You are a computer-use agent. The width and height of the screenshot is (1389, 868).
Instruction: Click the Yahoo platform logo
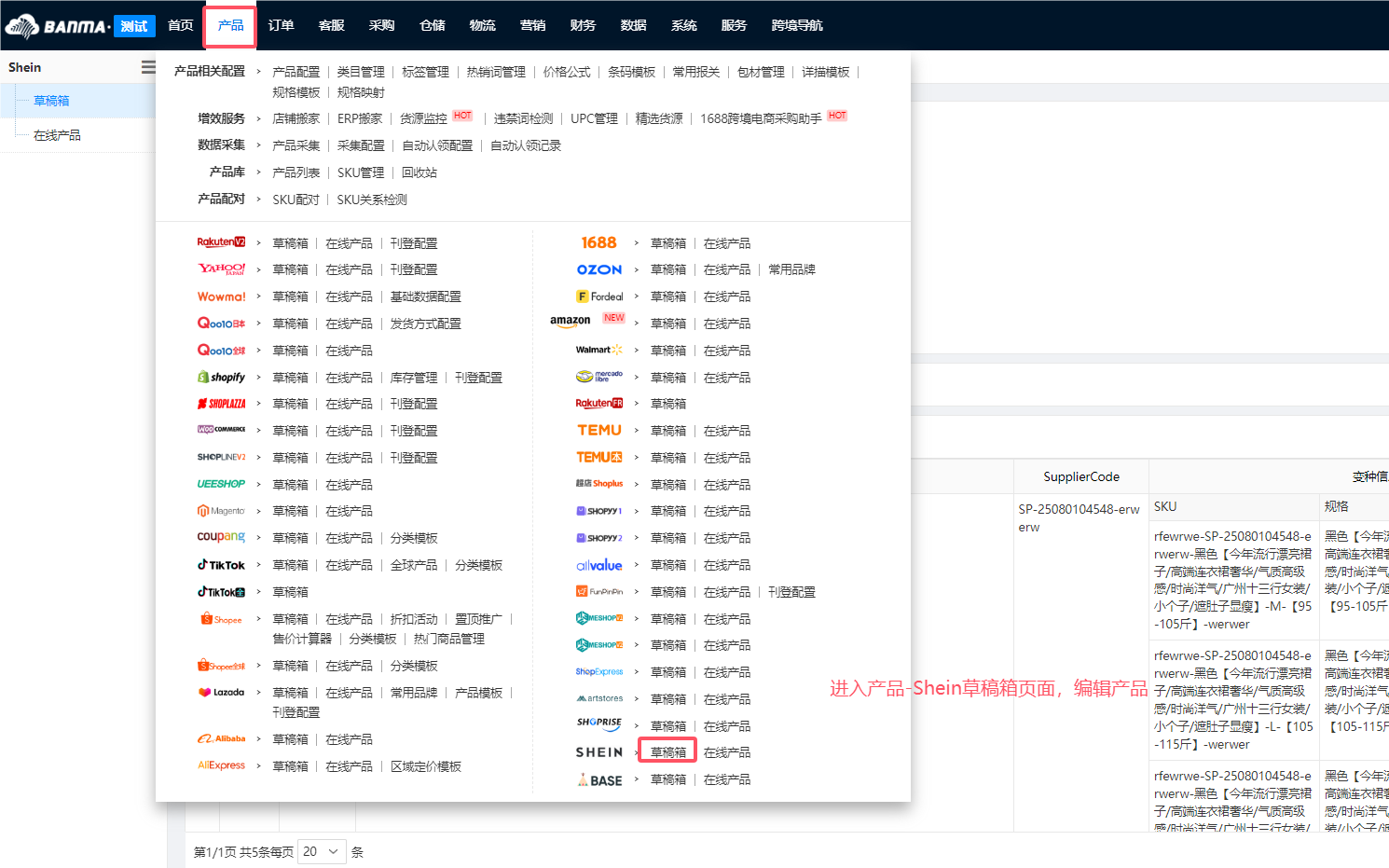[x=221, y=269]
